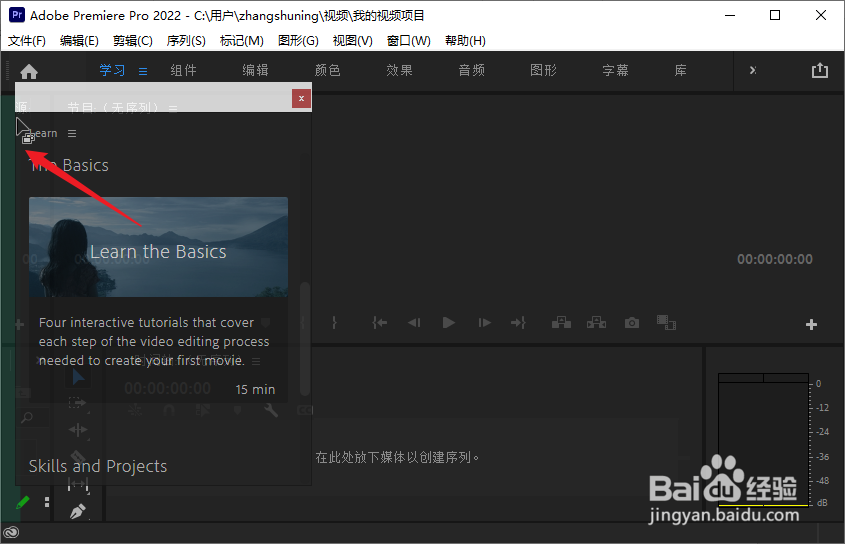Open the Learn the Basics tutorial thumbnail
The height and width of the screenshot is (544, 845).
[x=158, y=247]
